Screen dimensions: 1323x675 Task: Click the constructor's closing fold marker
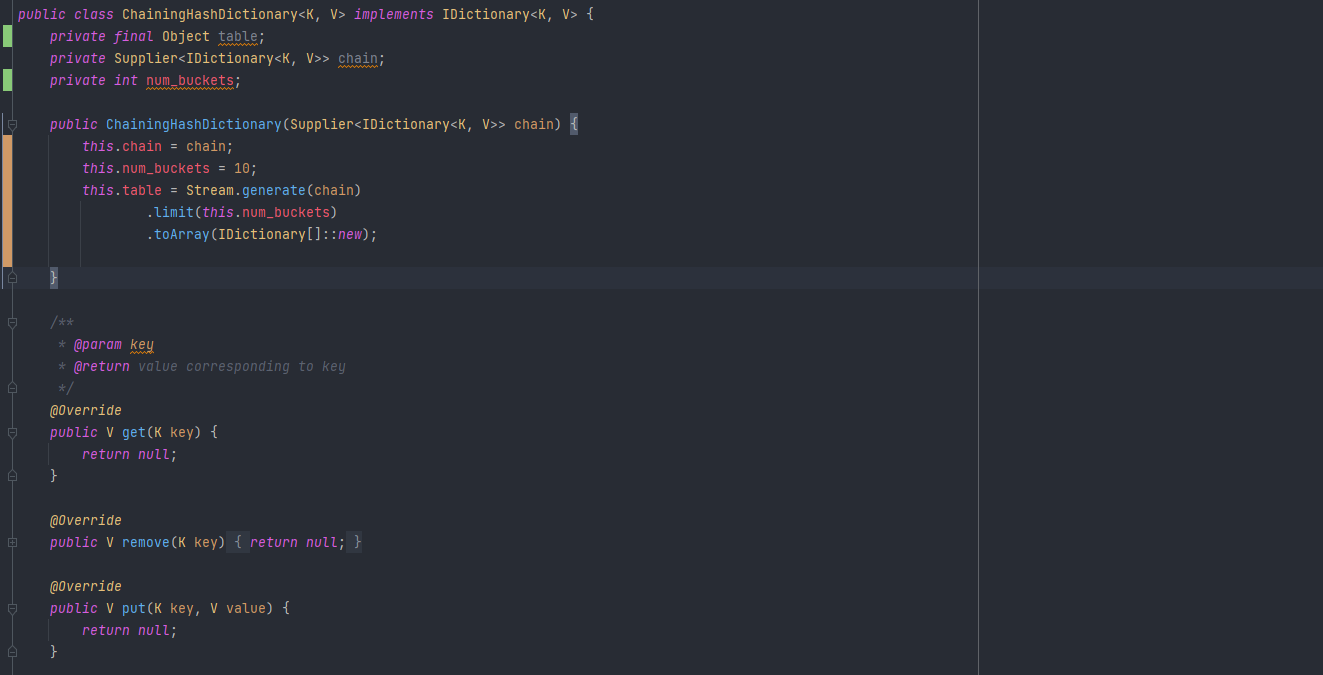(12, 278)
